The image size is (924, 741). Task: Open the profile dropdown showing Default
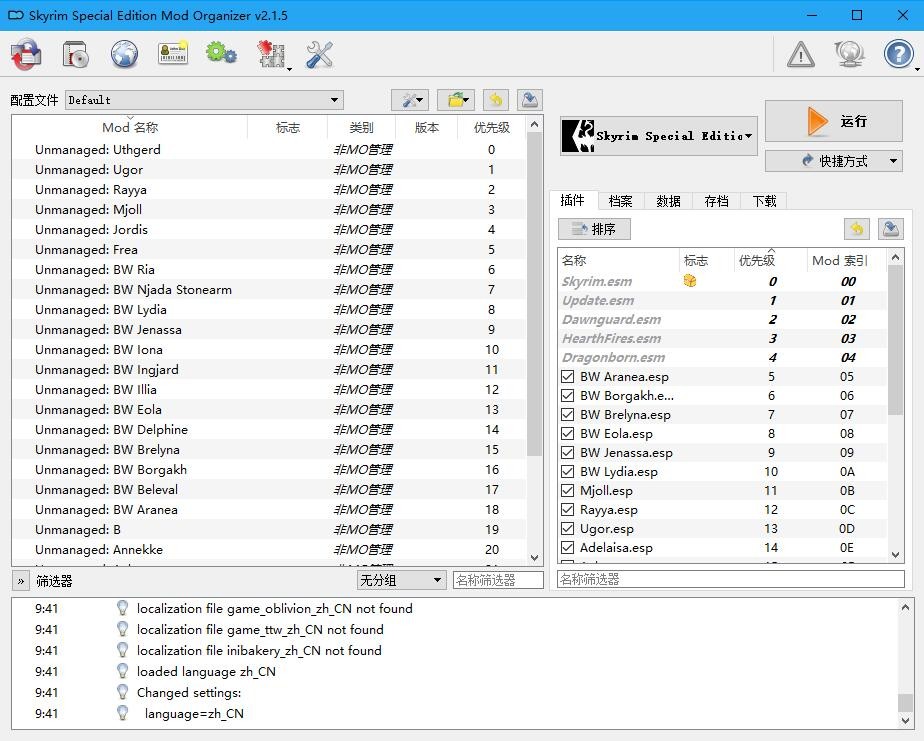point(204,100)
